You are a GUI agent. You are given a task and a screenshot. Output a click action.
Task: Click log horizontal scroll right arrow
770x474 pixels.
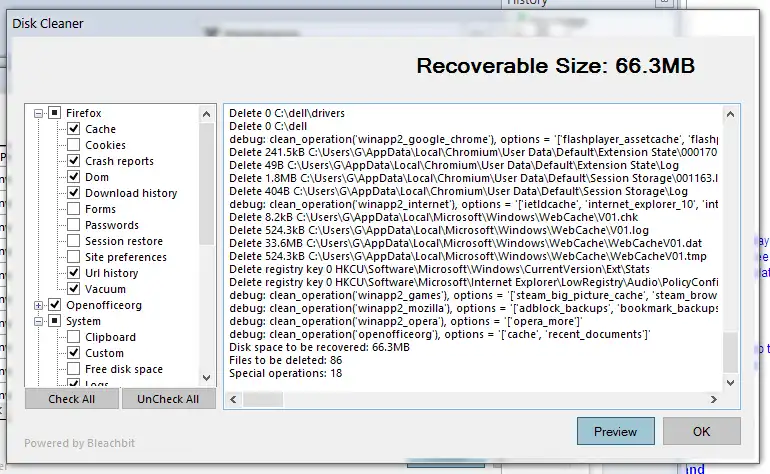point(714,400)
